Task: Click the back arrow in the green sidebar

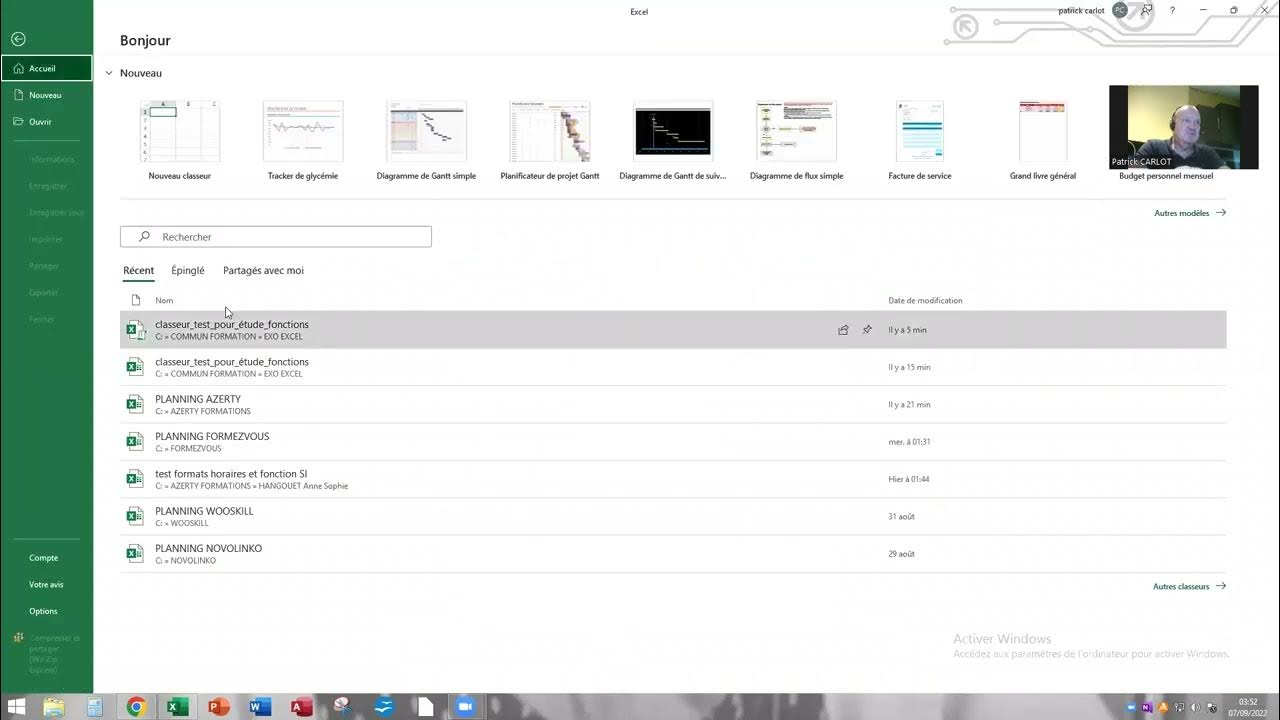Action: point(18,39)
